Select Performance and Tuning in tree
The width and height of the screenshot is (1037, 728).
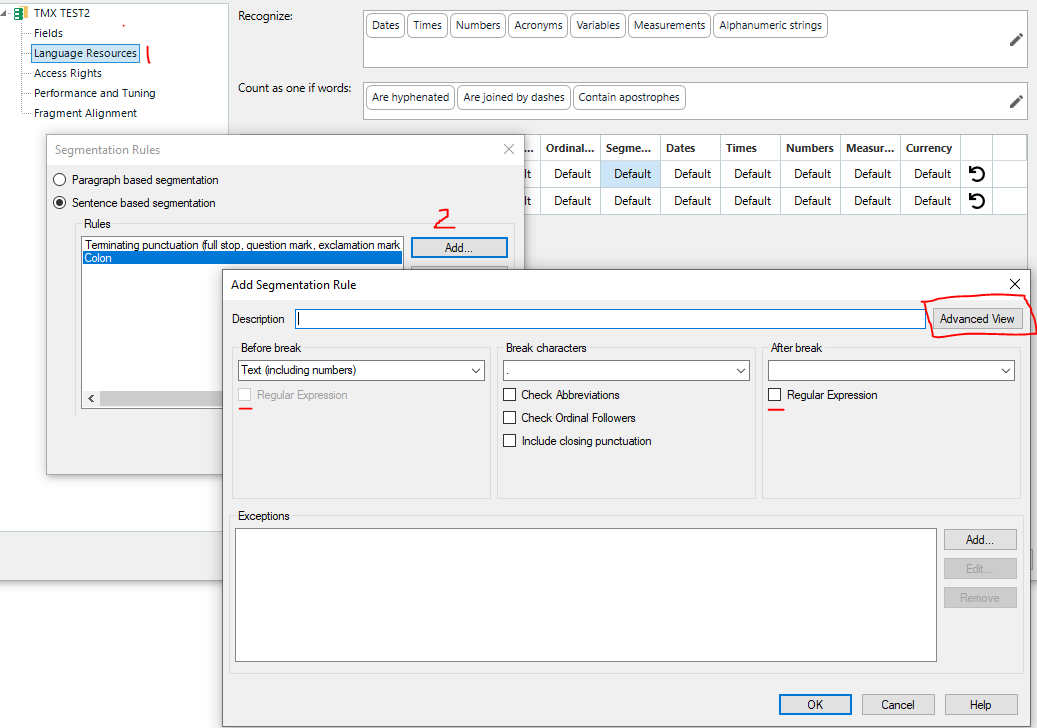click(x=95, y=93)
